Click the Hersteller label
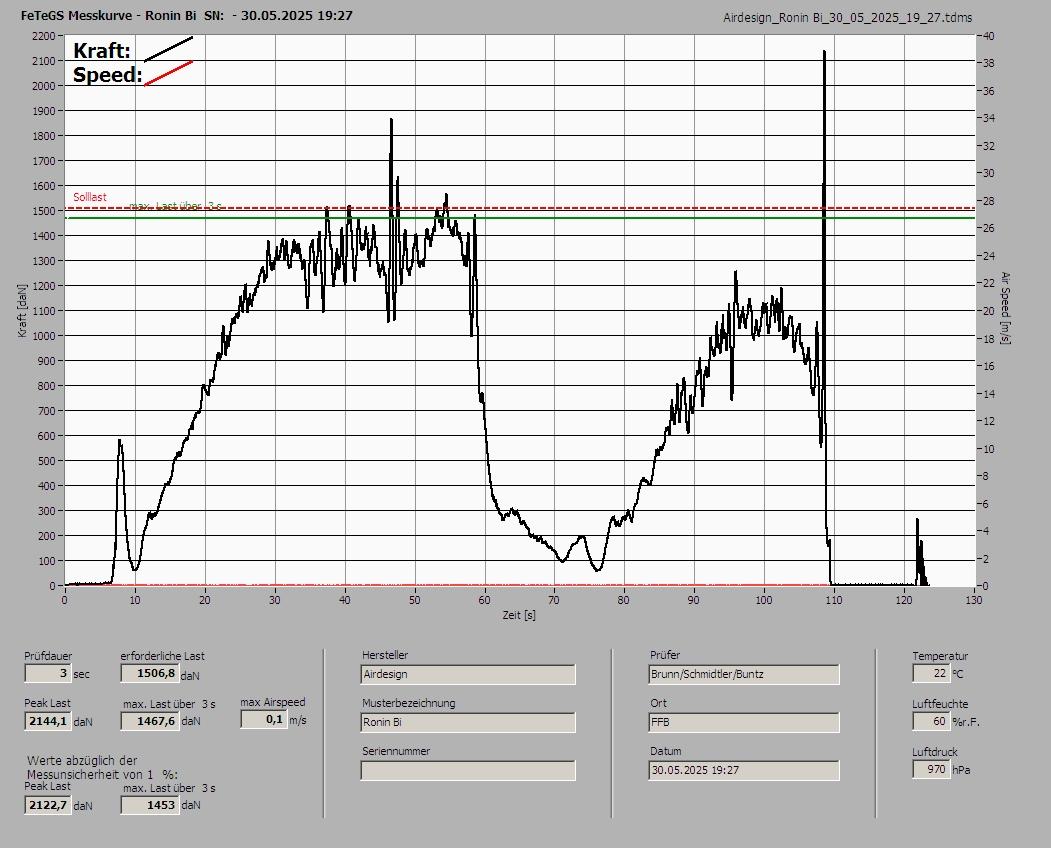The width and height of the screenshot is (1051, 848). tap(385, 655)
